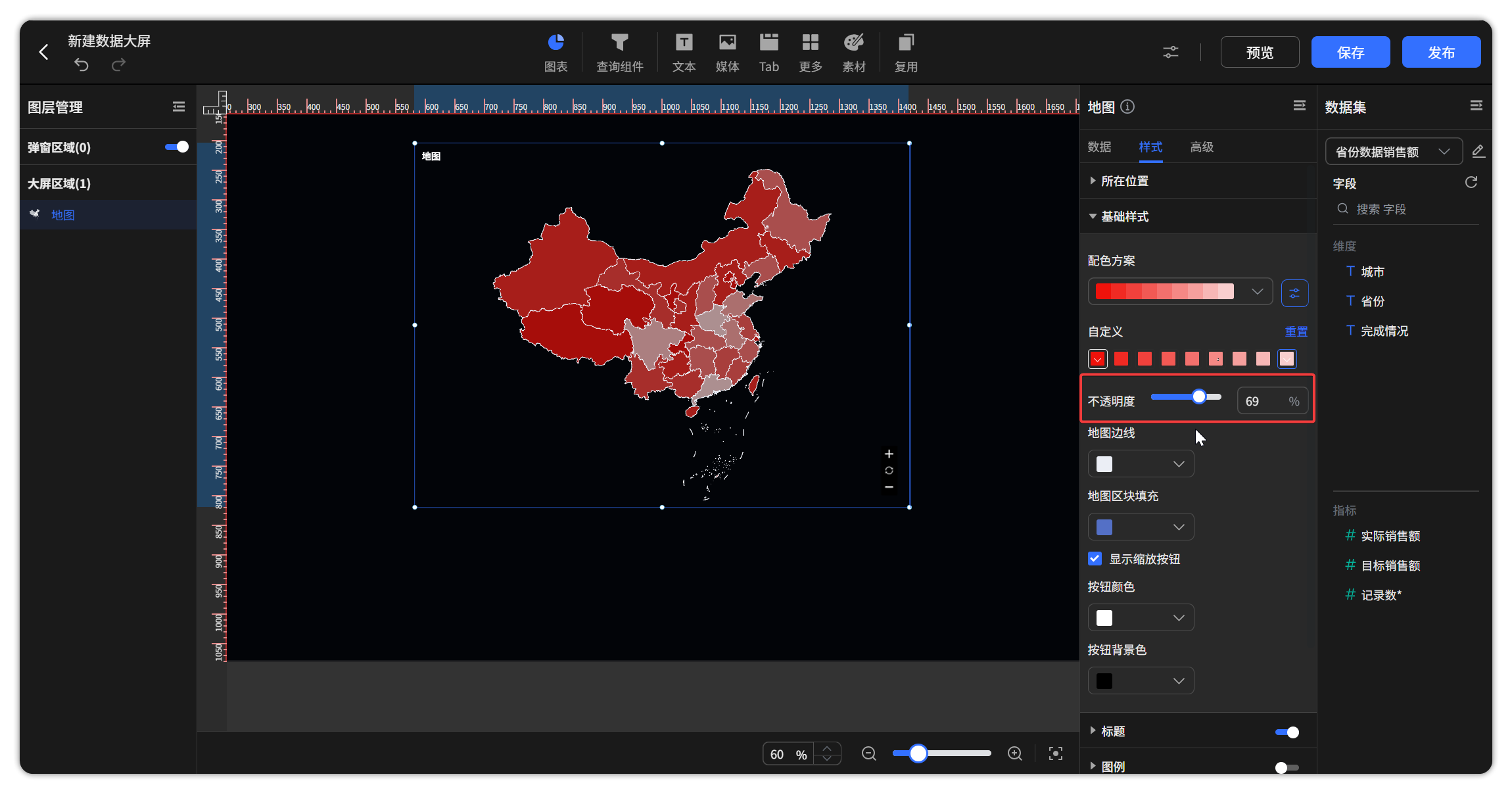Collapse the 地图 settings panel menu icon

(1299, 105)
